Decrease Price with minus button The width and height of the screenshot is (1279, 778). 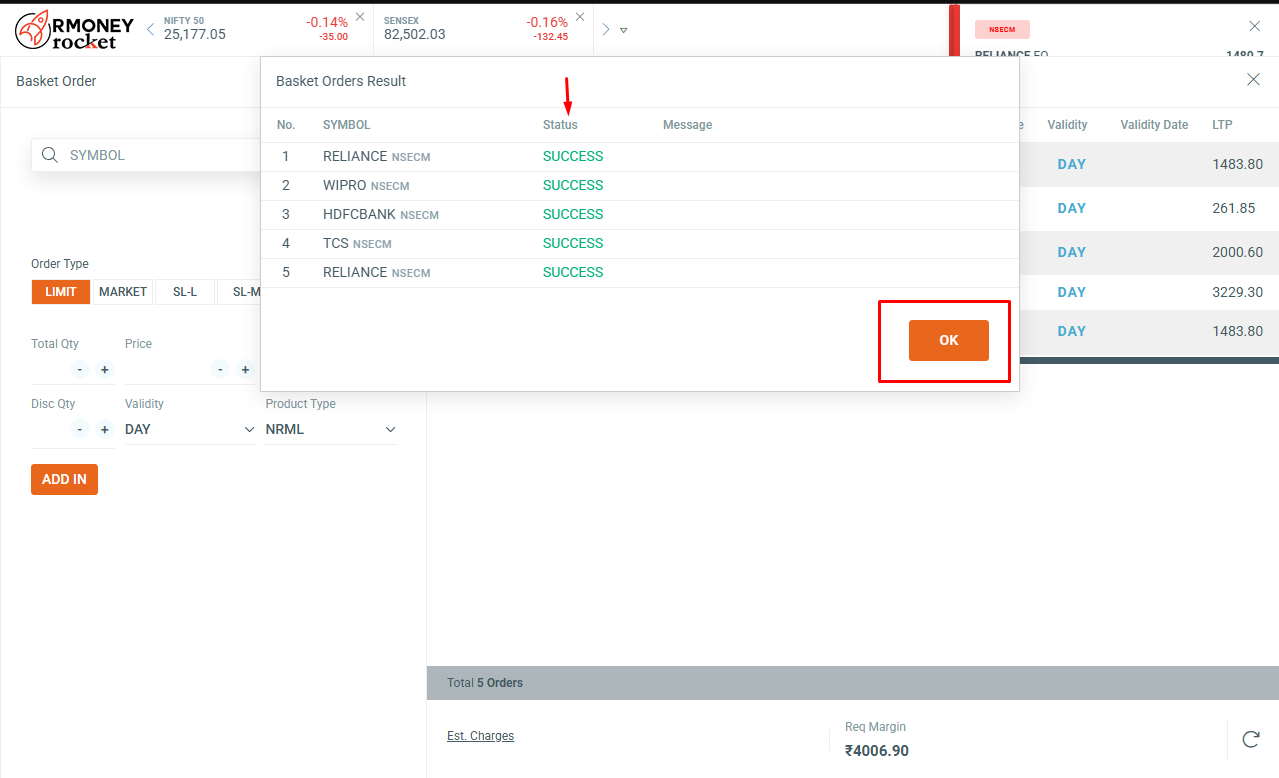pyautogui.click(x=221, y=370)
